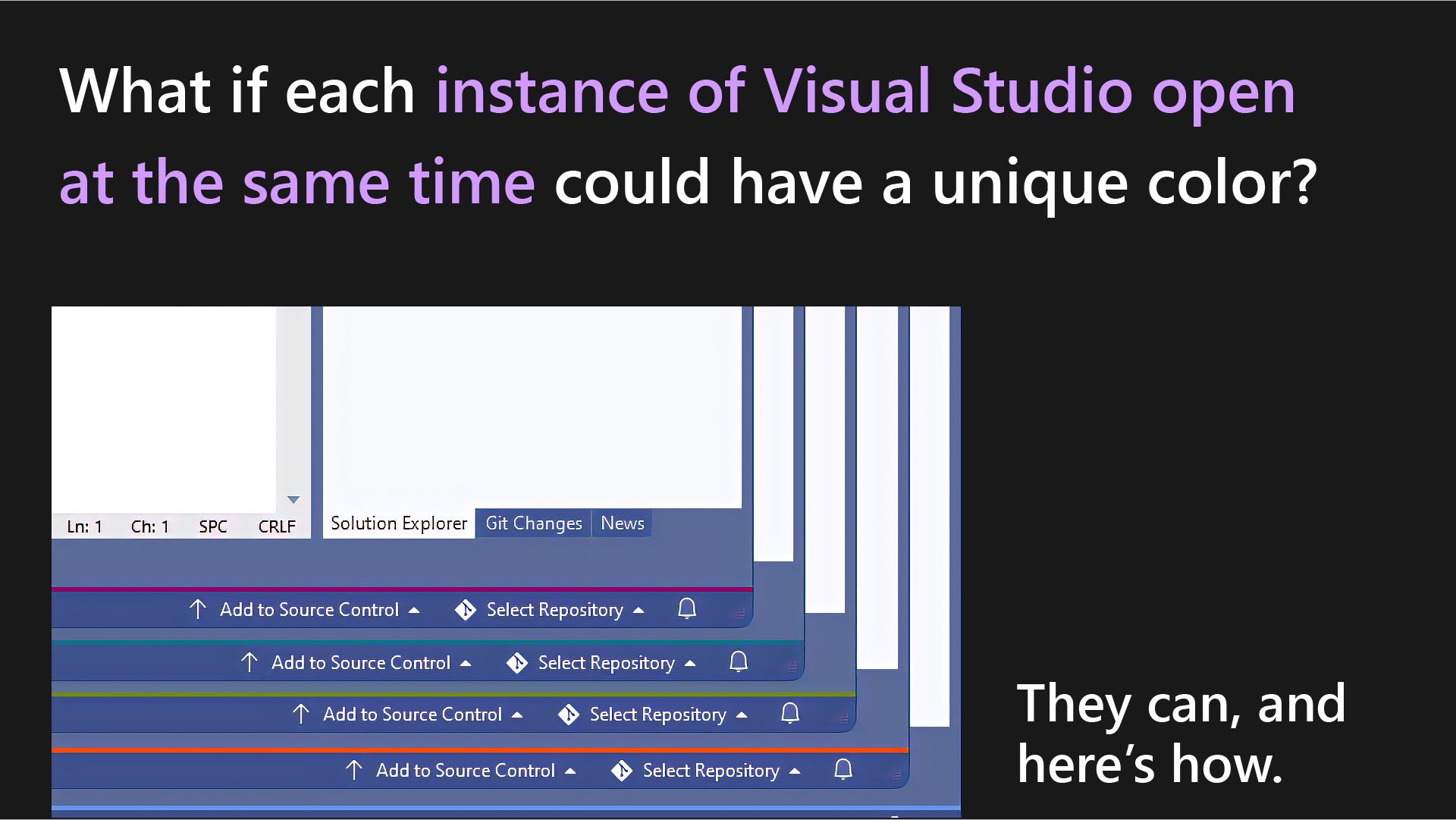Click the notification bell on the bottom toolbar
Viewport: 1456px width, 820px height.
click(x=842, y=770)
